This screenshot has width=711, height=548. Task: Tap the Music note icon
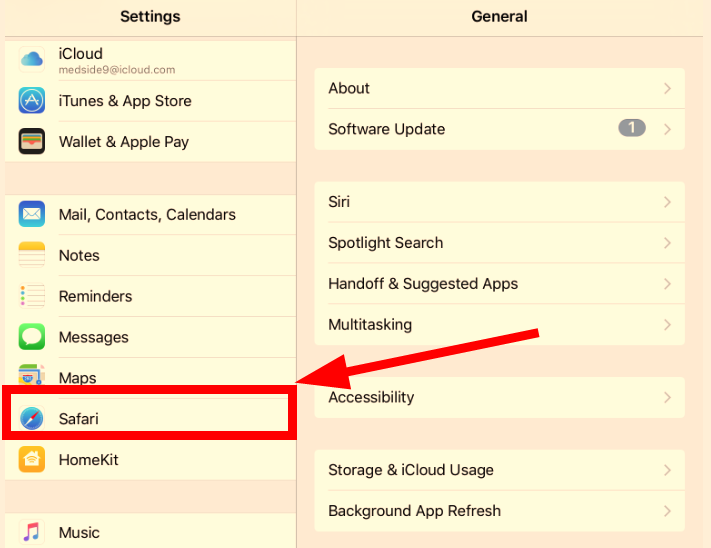tap(32, 532)
